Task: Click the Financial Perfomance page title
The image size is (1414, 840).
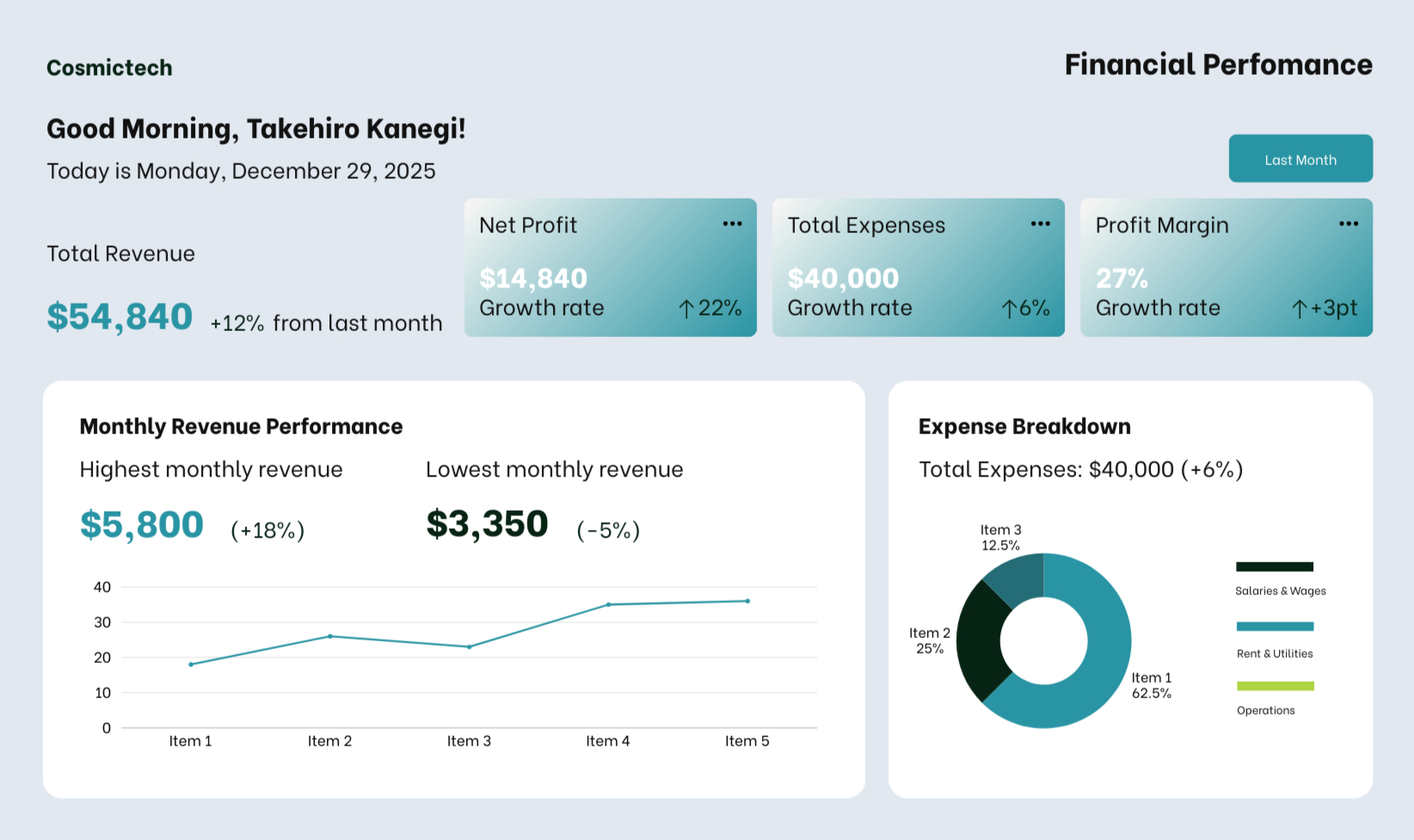Action: pos(1218,65)
